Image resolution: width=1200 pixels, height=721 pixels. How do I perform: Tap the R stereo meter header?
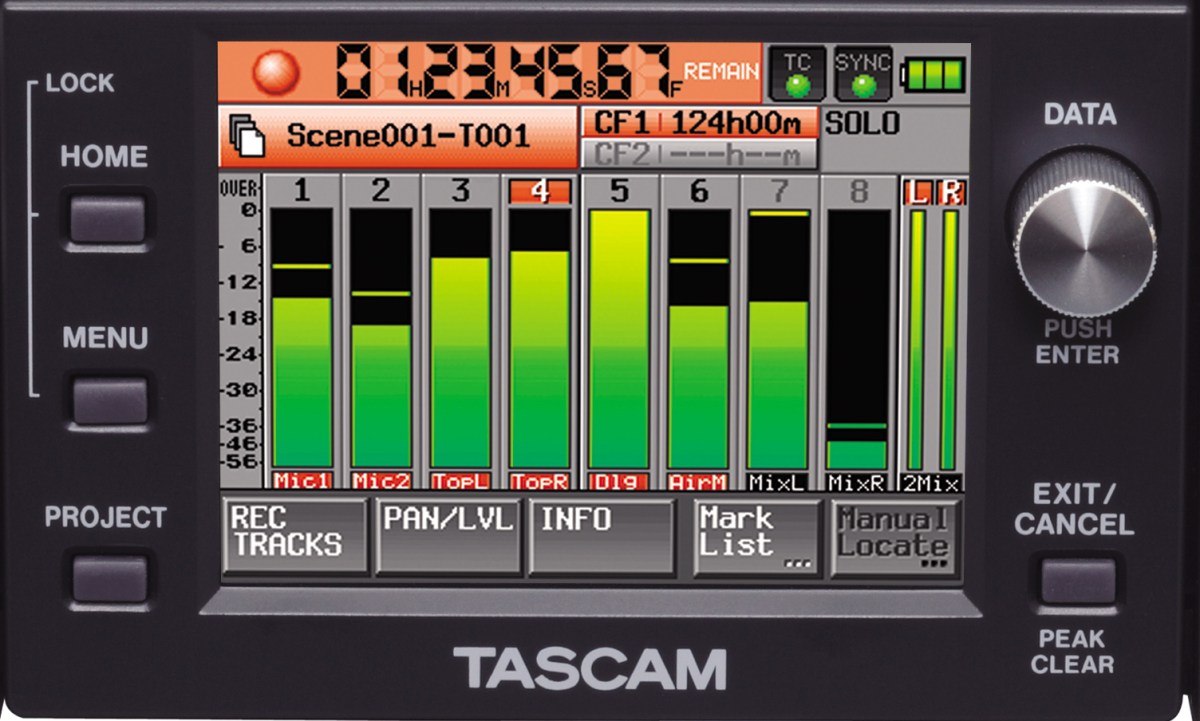tap(949, 191)
